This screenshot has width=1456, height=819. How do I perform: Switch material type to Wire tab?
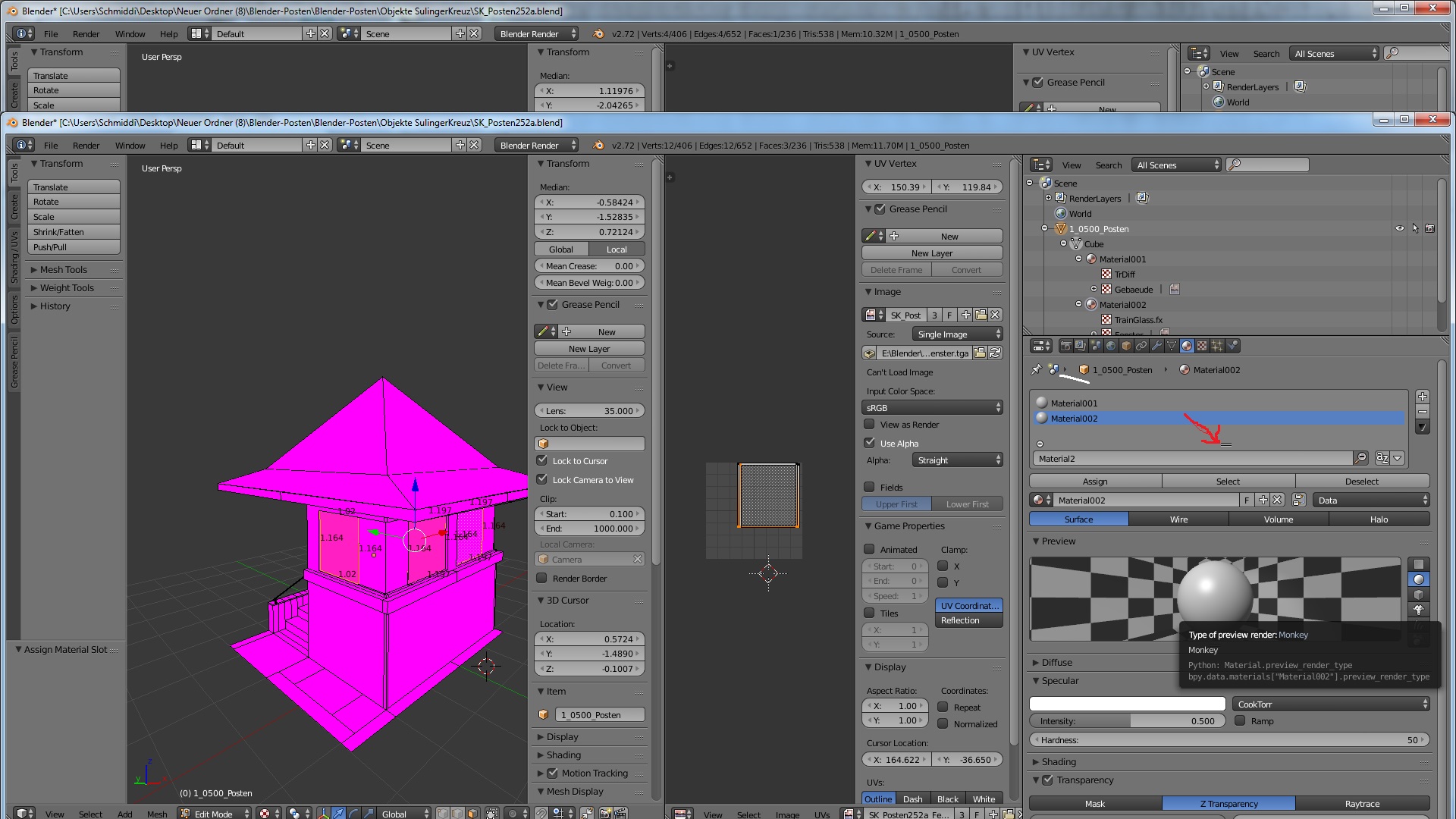click(x=1178, y=519)
